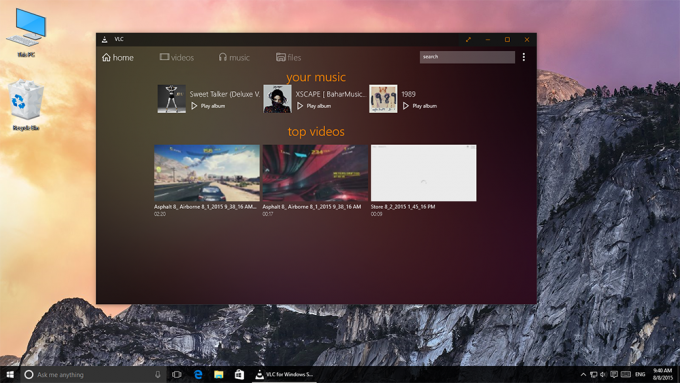Image resolution: width=680 pixels, height=383 pixels.
Task: Open the home tab in VLC
Action: pos(118,57)
